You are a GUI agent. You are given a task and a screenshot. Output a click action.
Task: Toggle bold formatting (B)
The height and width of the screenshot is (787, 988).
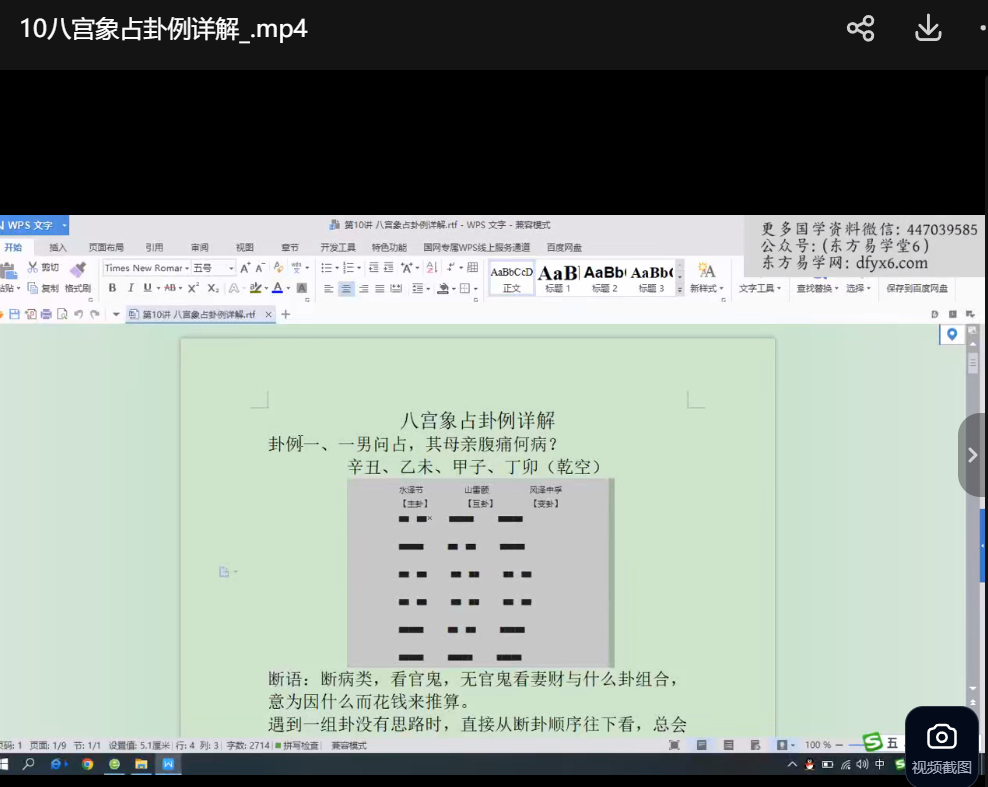[112, 288]
